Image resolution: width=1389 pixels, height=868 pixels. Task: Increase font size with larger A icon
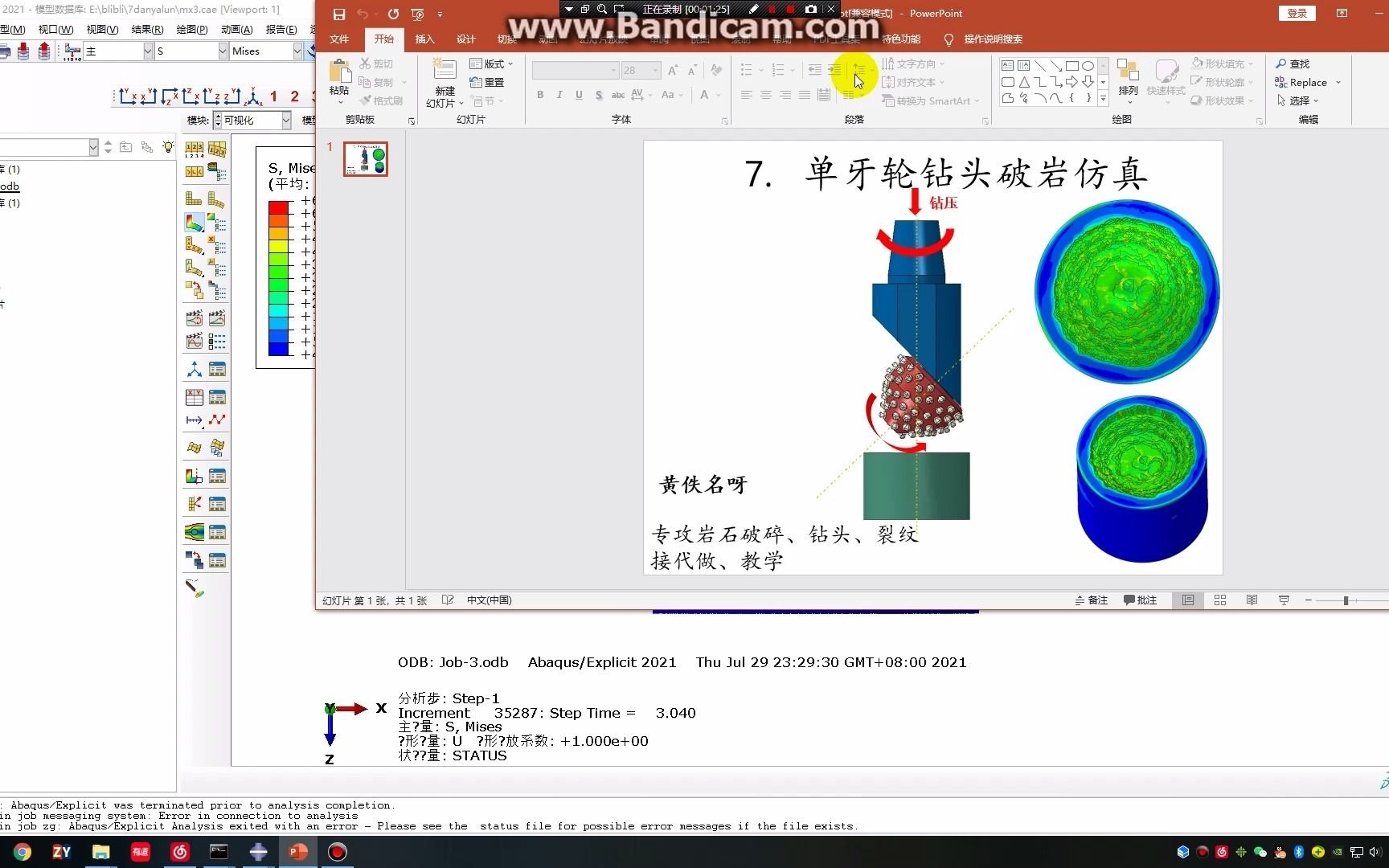tap(673, 70)
